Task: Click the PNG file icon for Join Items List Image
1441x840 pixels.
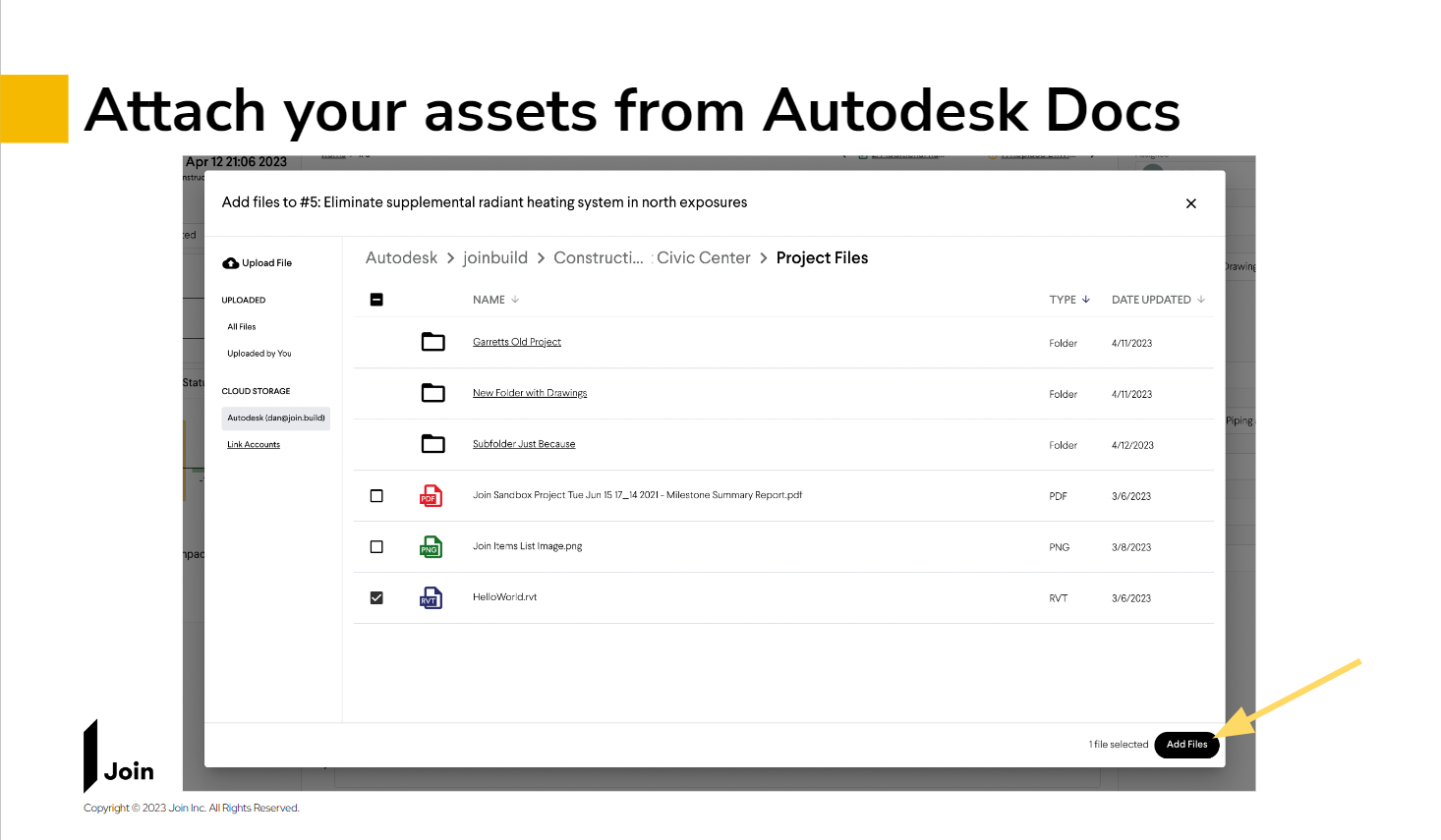Action: click(x=431, y=546)
